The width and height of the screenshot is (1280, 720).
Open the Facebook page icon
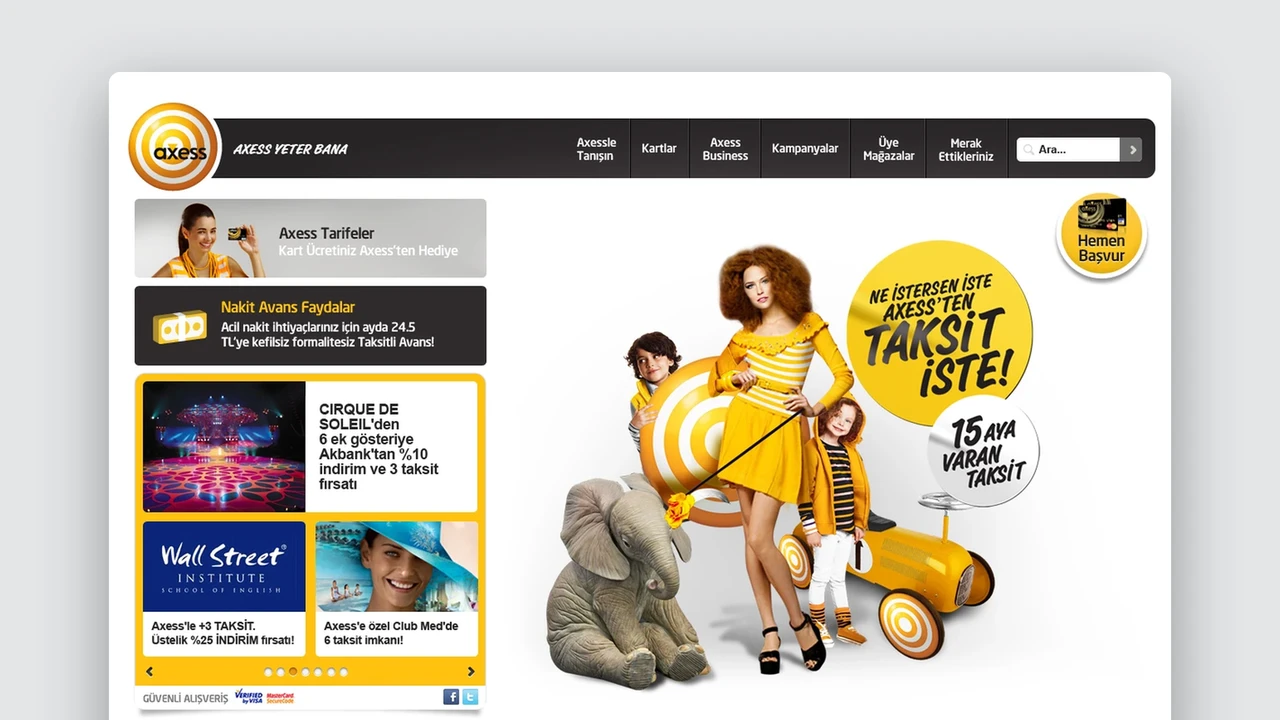[451, 697]
